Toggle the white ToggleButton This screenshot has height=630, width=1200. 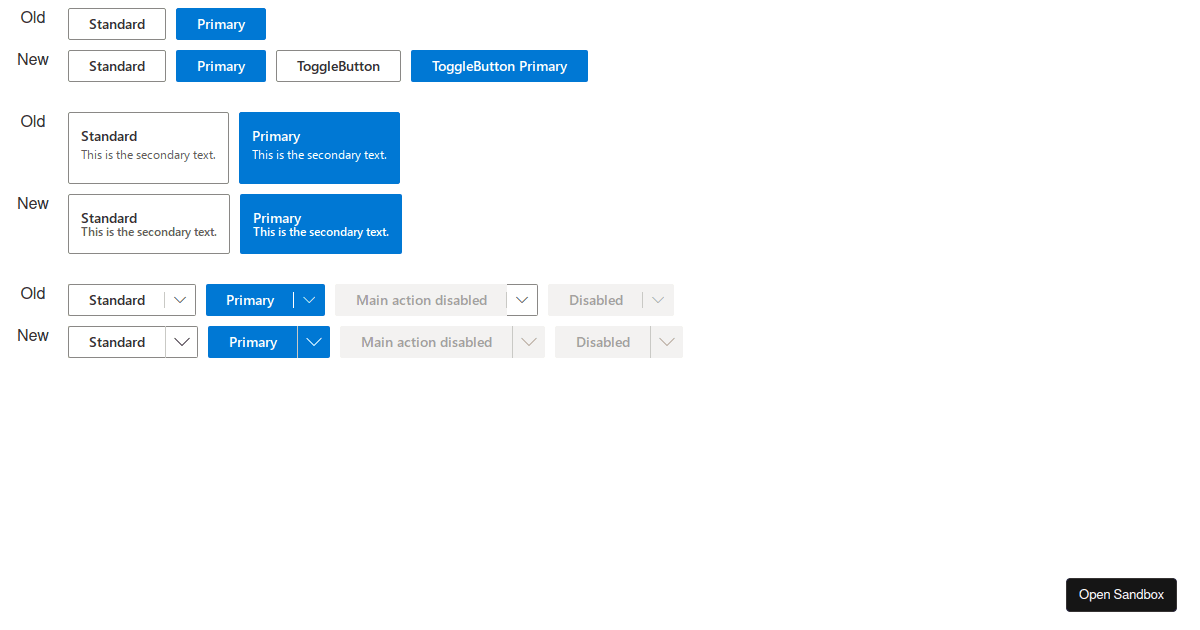pos(338,66)
